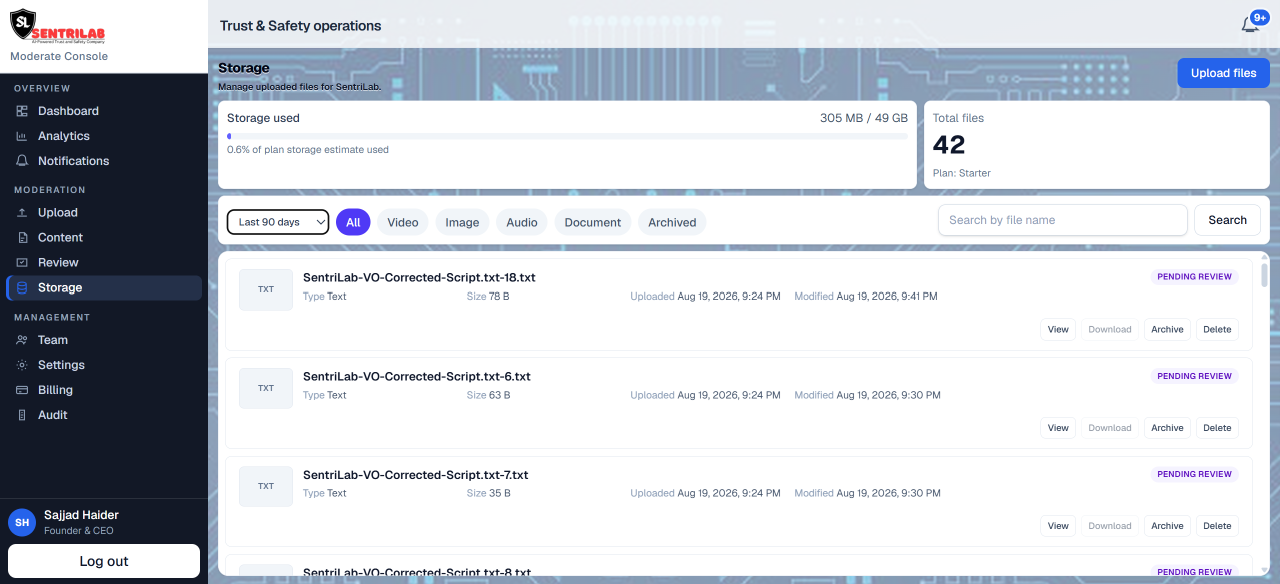Open the Last 90 days dropdown
The width and height of the screenshot is (1280, 584).
[x=278, y=222]
